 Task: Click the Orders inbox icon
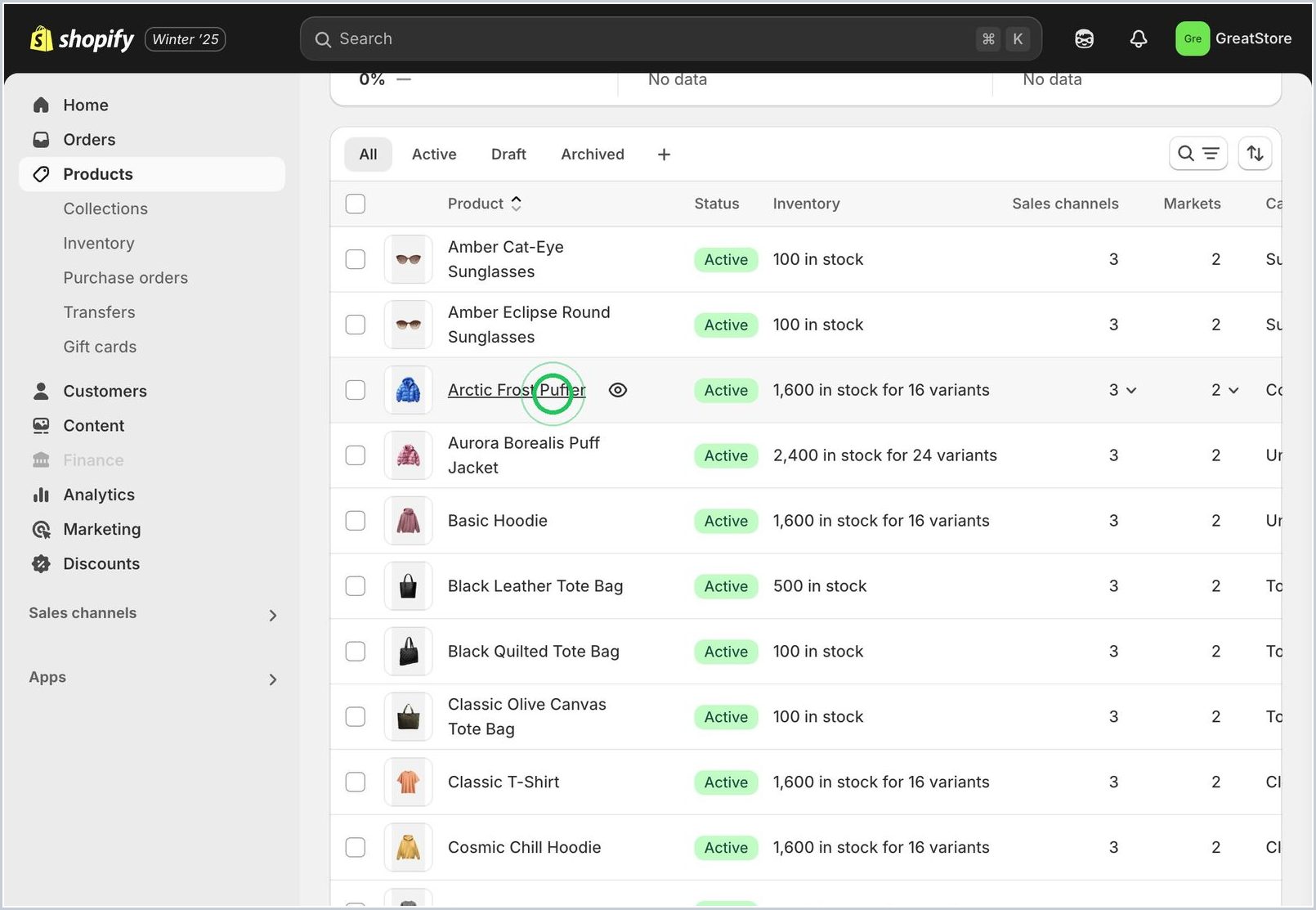click(x=41, y=140)
